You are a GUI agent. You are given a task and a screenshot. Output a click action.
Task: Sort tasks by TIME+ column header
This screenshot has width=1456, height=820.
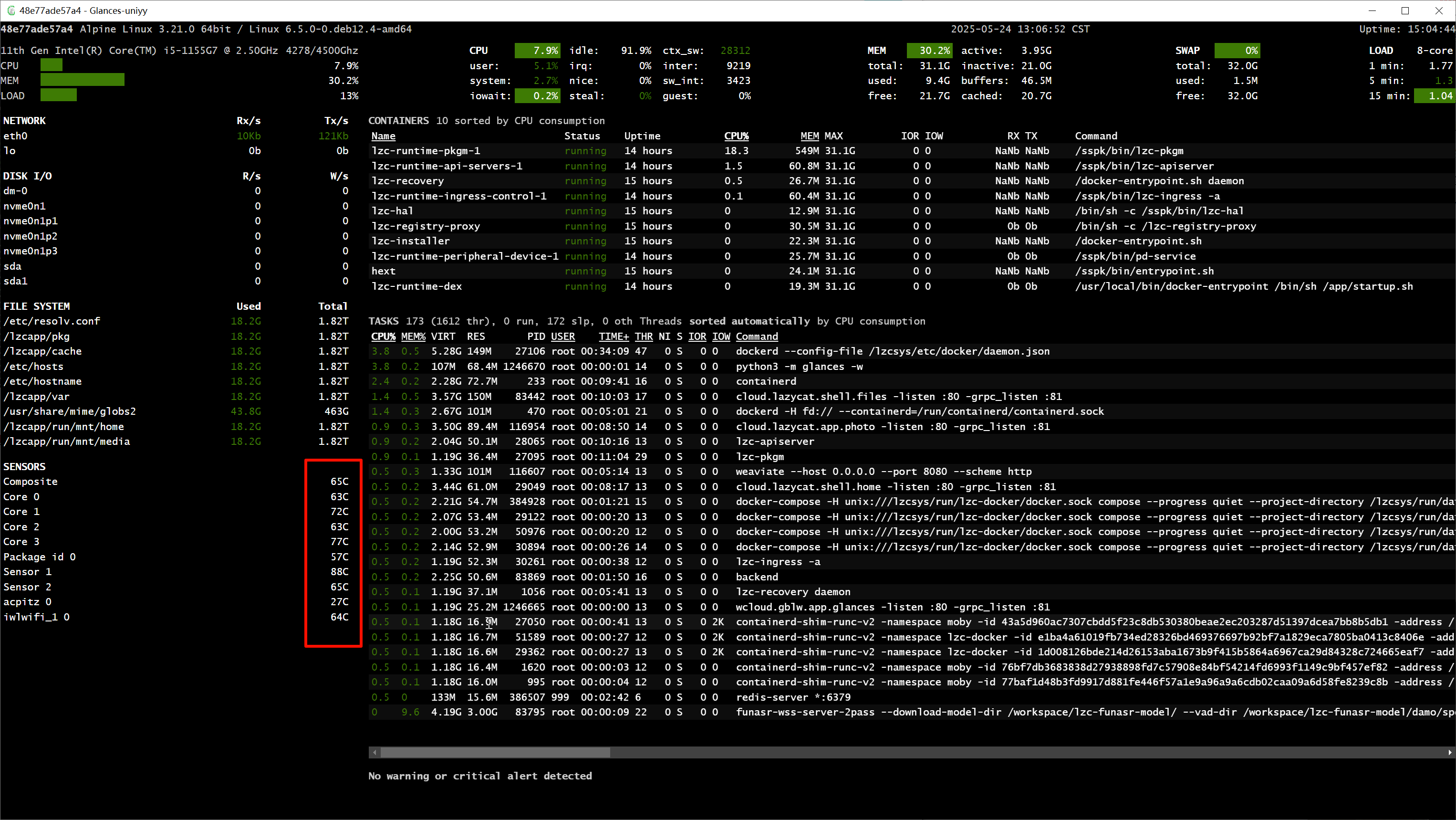614,336
